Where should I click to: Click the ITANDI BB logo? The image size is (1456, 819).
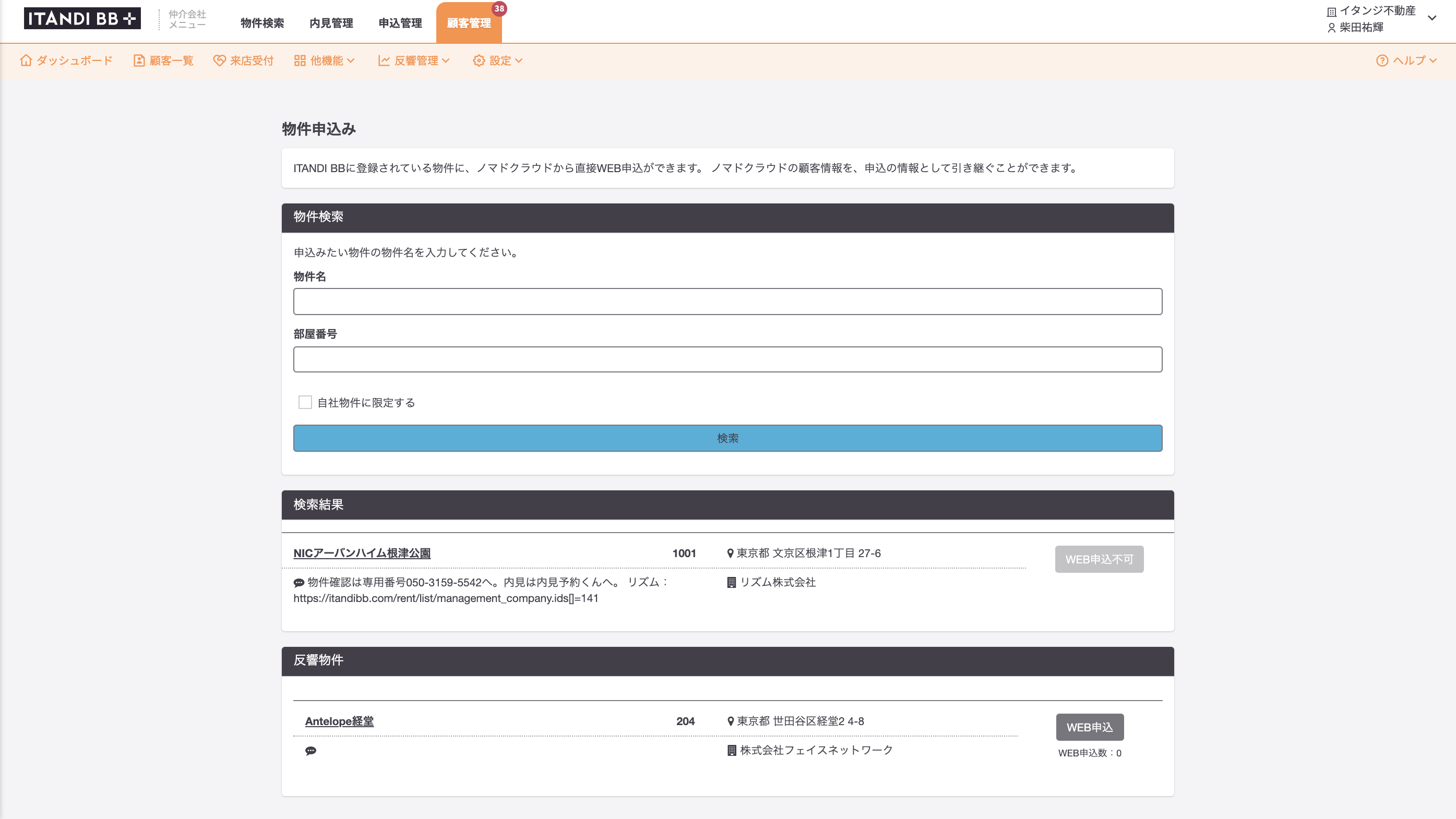click(82, 19)
